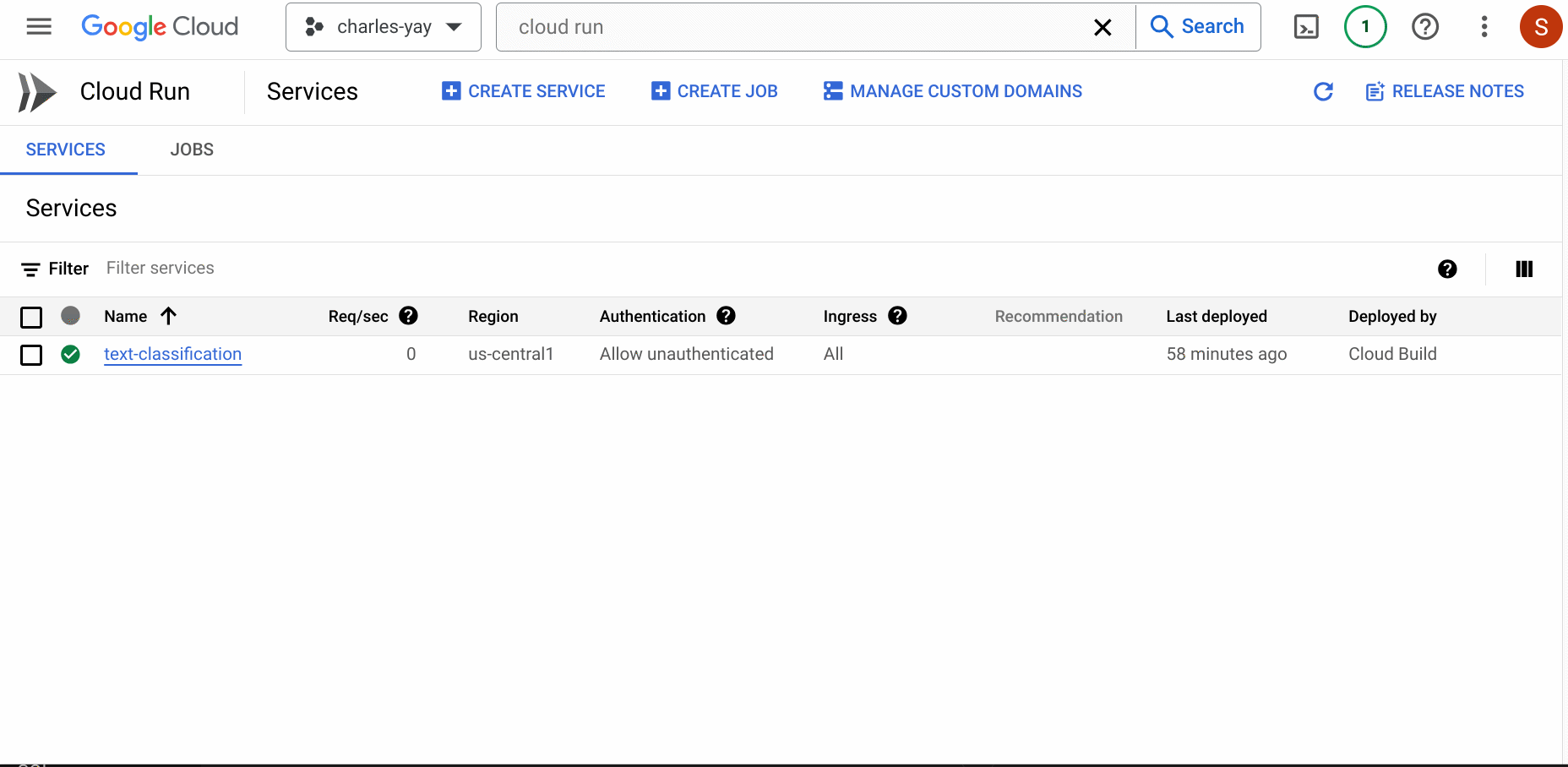
Task: Click the cloud run search field
Action: click(794, 27)
